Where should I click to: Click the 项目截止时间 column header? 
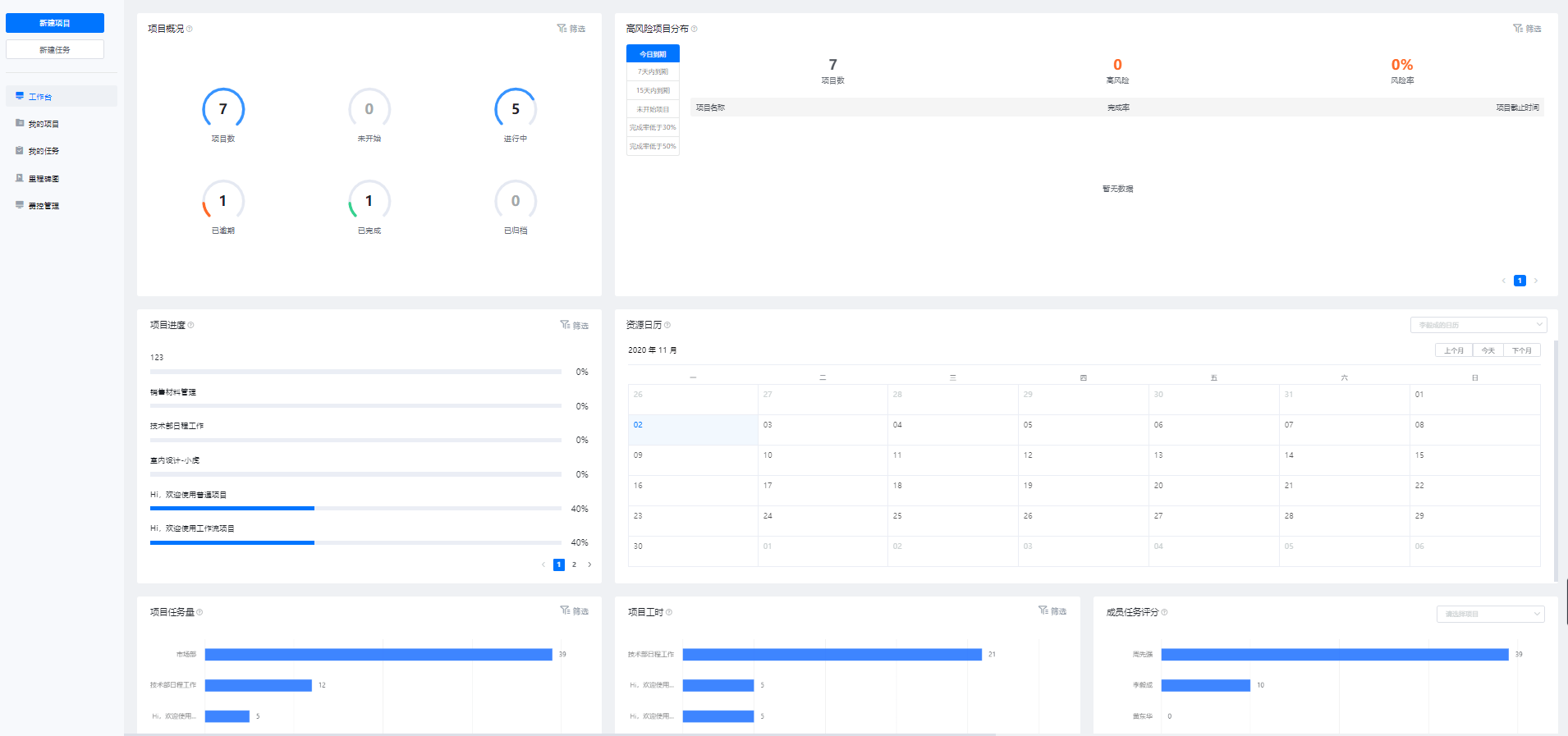point(1517,107)
